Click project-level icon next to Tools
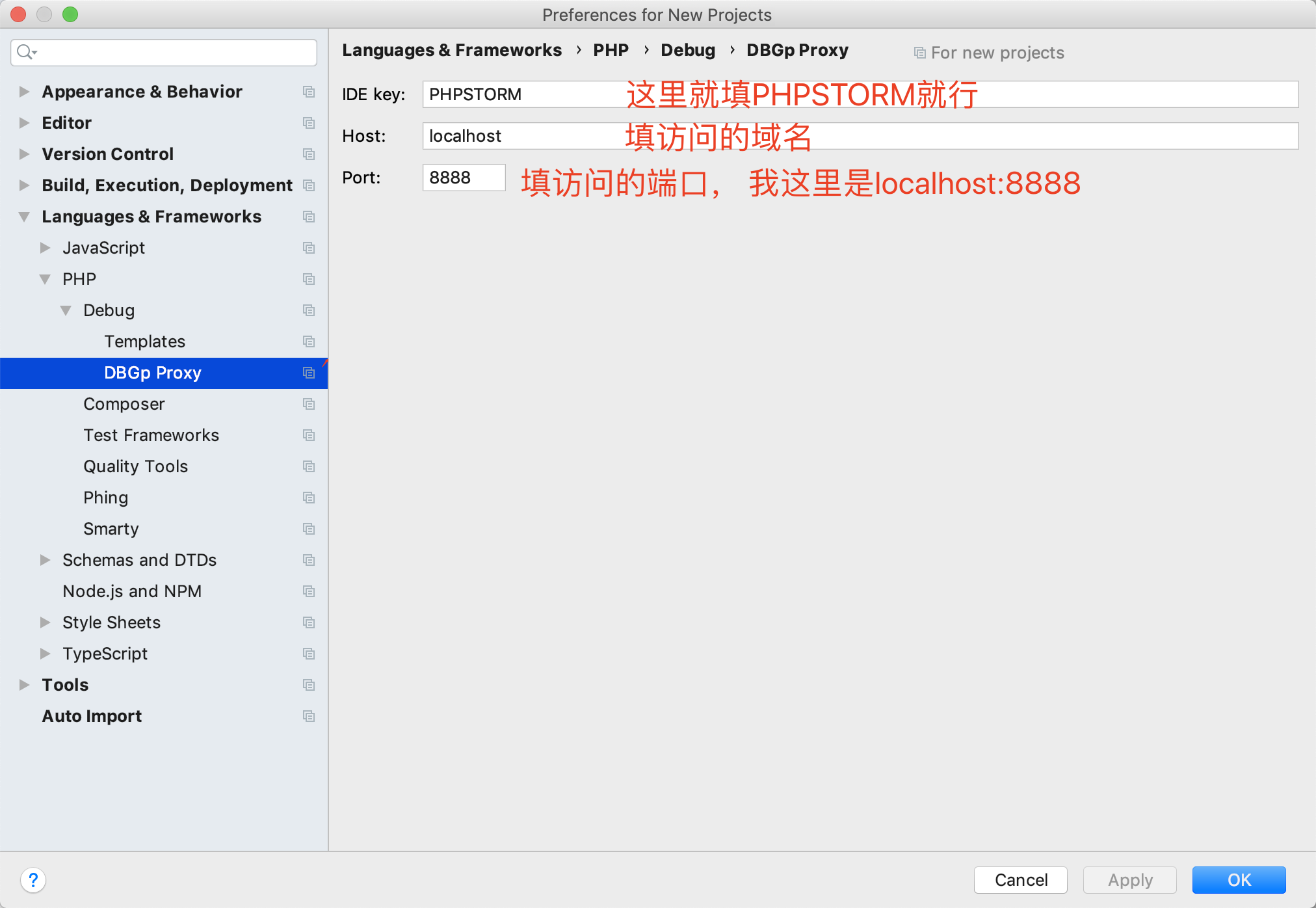Screen dimensions: 1316x908 coord(309,685)
